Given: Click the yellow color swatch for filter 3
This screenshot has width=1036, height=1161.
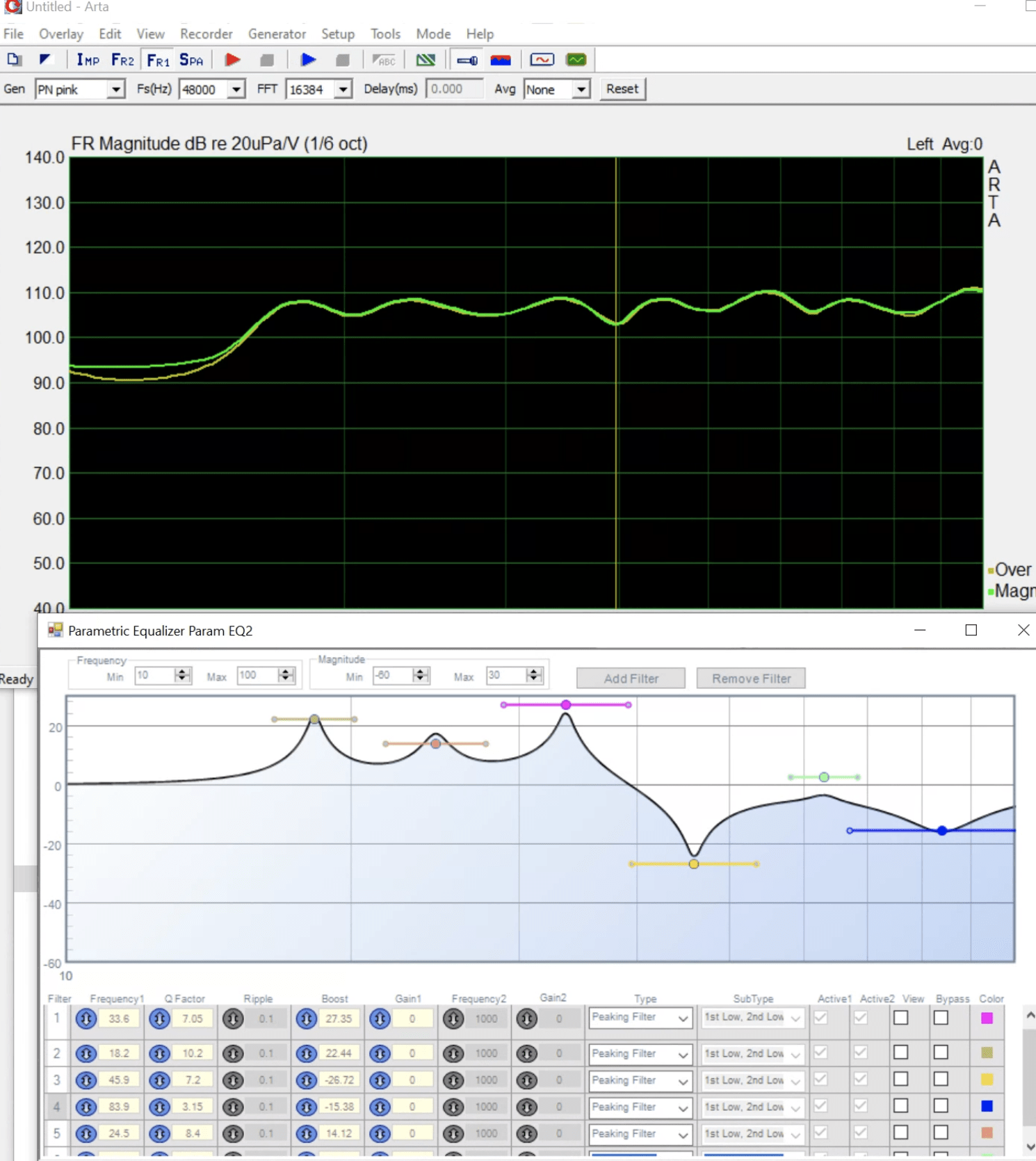Looking at the screenshot, I should tap(987, 1080).
